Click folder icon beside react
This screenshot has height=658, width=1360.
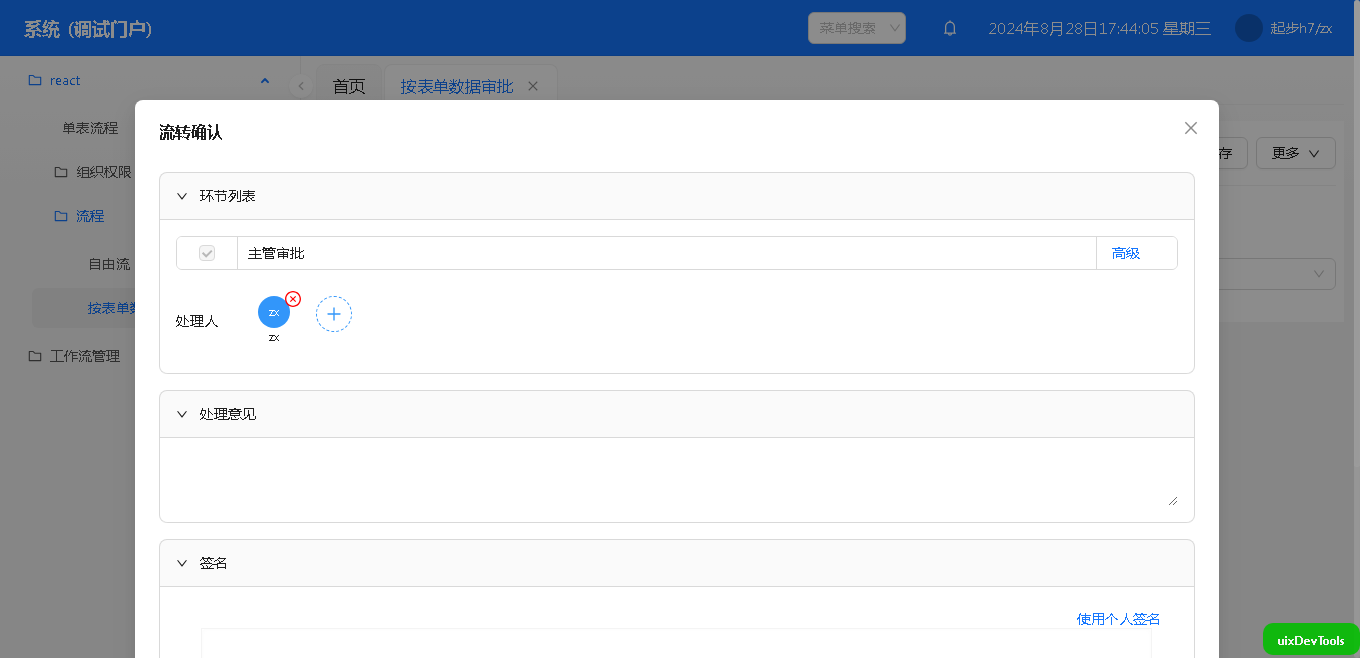point(35,80)
